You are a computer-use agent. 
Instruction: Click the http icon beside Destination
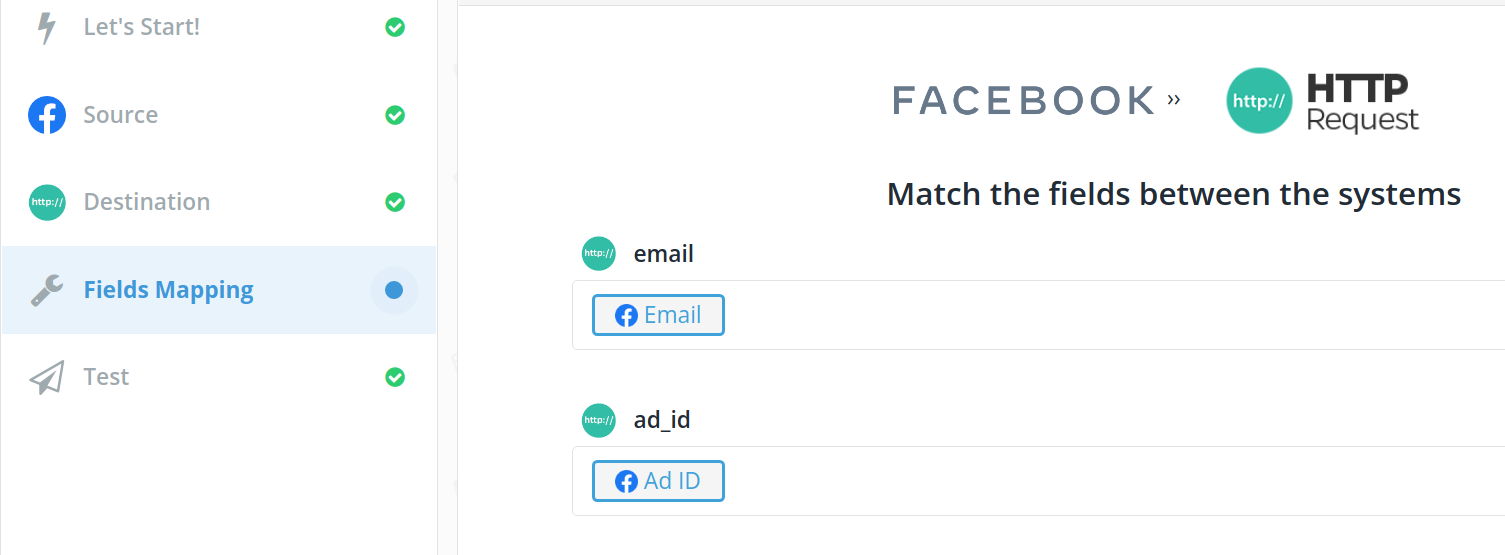[x=47, y=202]
